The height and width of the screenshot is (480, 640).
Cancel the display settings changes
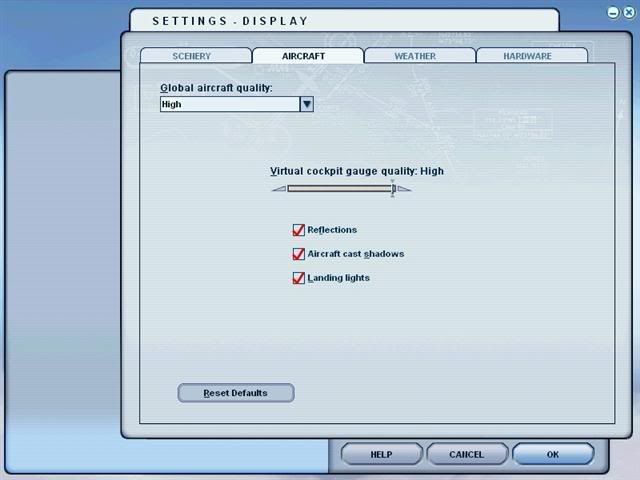pyautogui.click(x=467, y=454)
